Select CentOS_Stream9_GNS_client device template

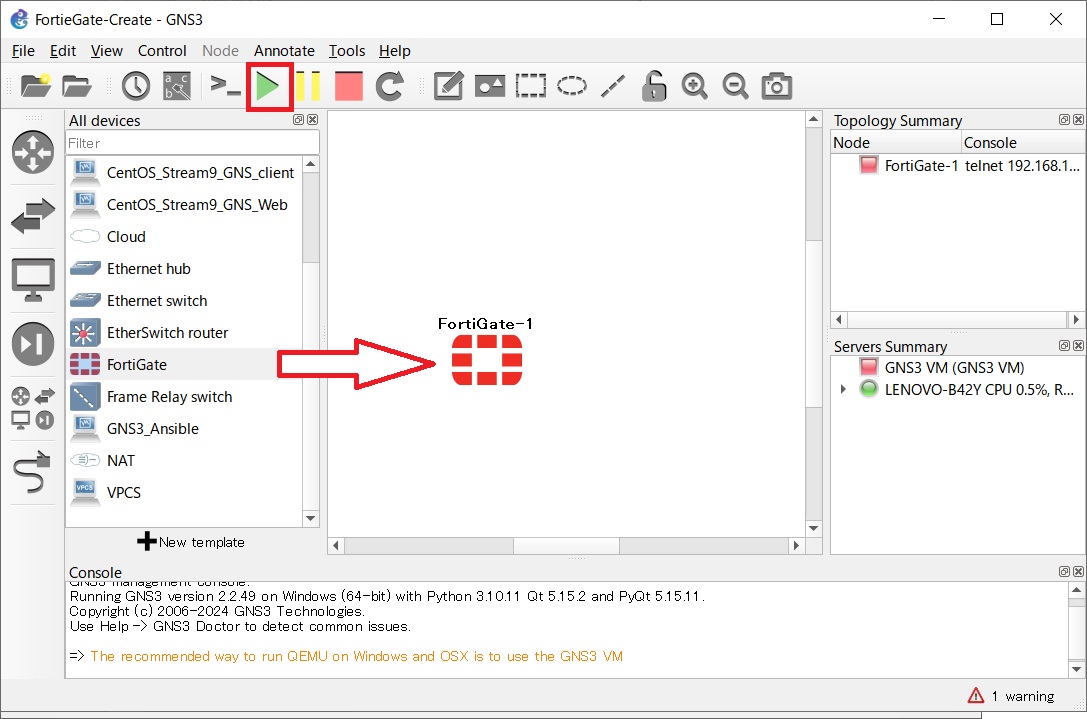click(184, 173)
